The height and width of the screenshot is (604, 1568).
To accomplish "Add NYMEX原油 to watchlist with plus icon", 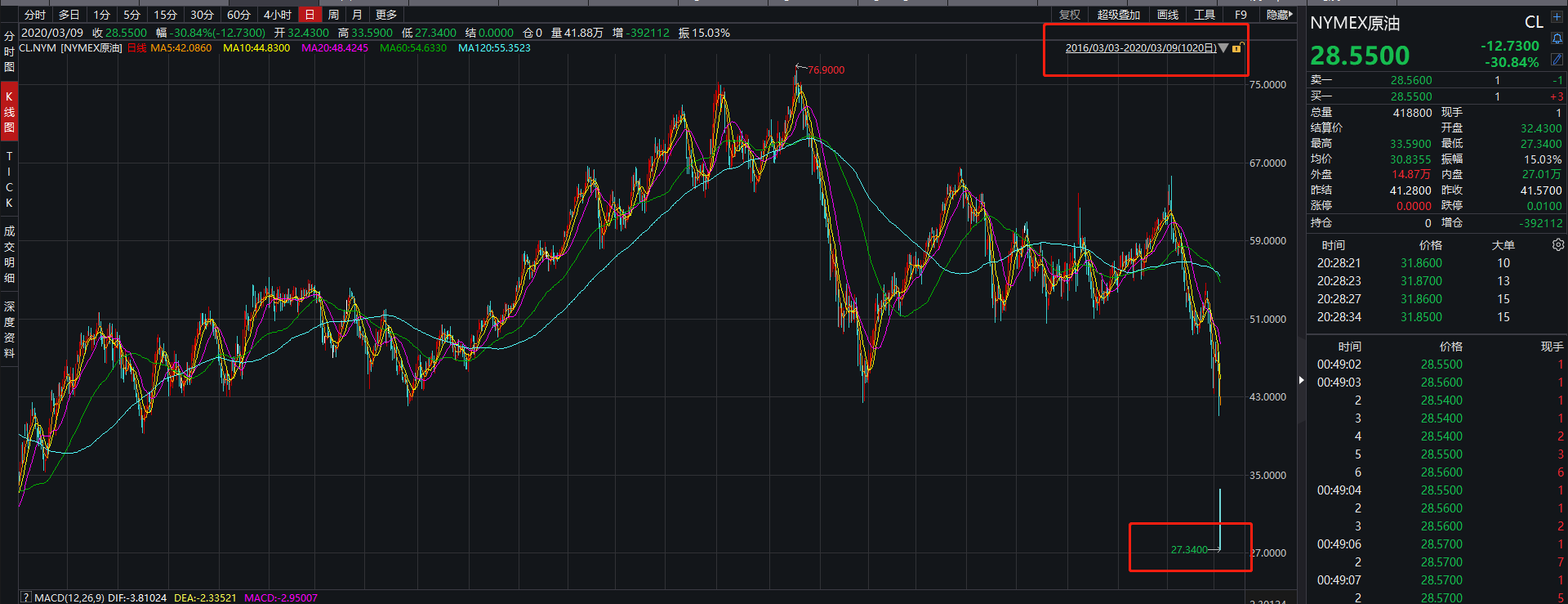I will (1557, 16).
